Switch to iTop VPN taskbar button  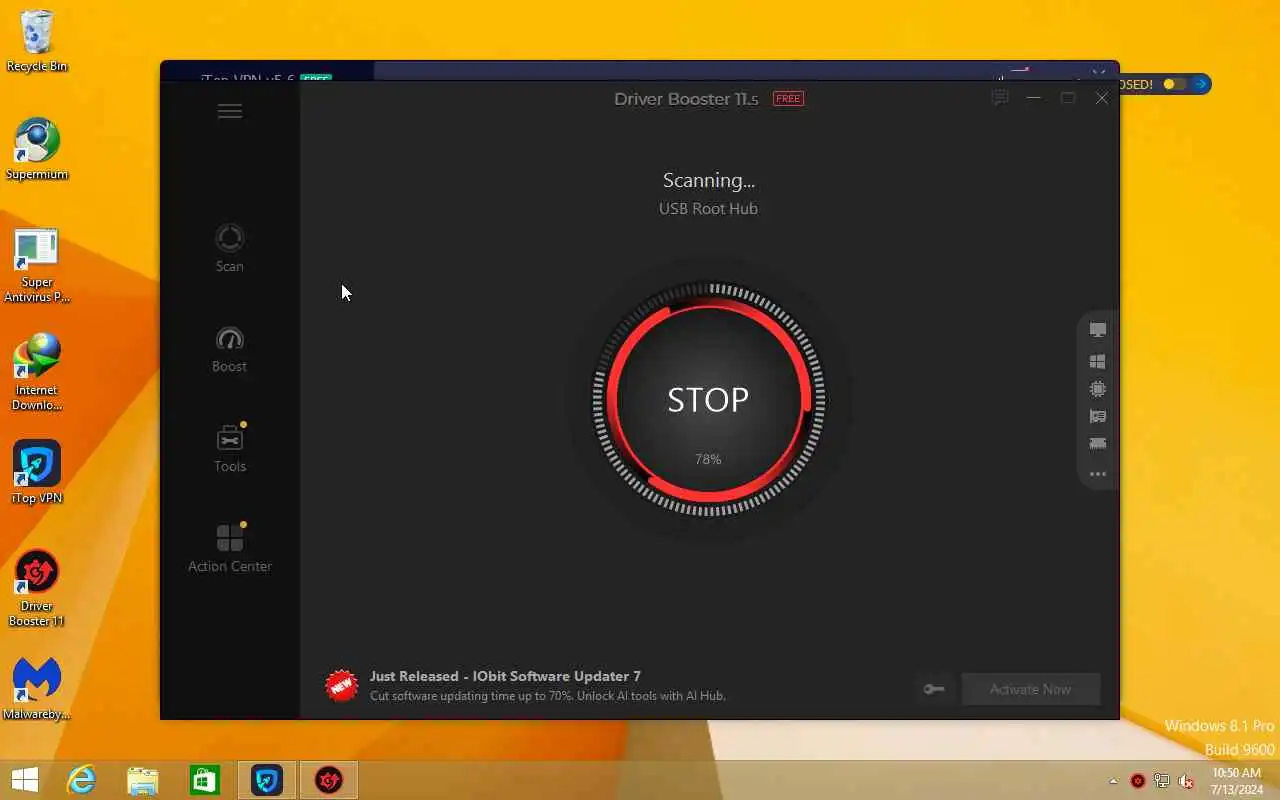click(x=267, y=780)
